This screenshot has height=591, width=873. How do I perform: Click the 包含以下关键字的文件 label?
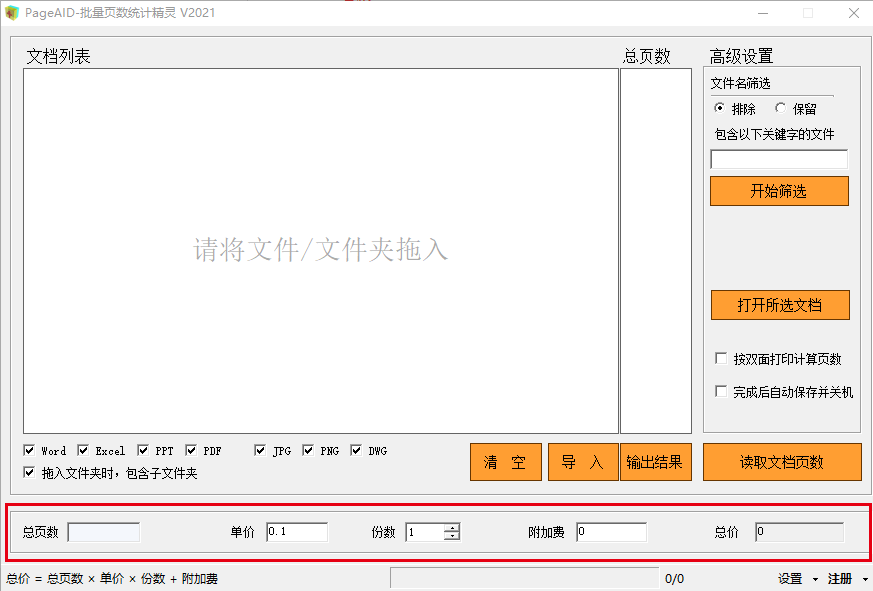pyautogui.click(x=774, y=134)
